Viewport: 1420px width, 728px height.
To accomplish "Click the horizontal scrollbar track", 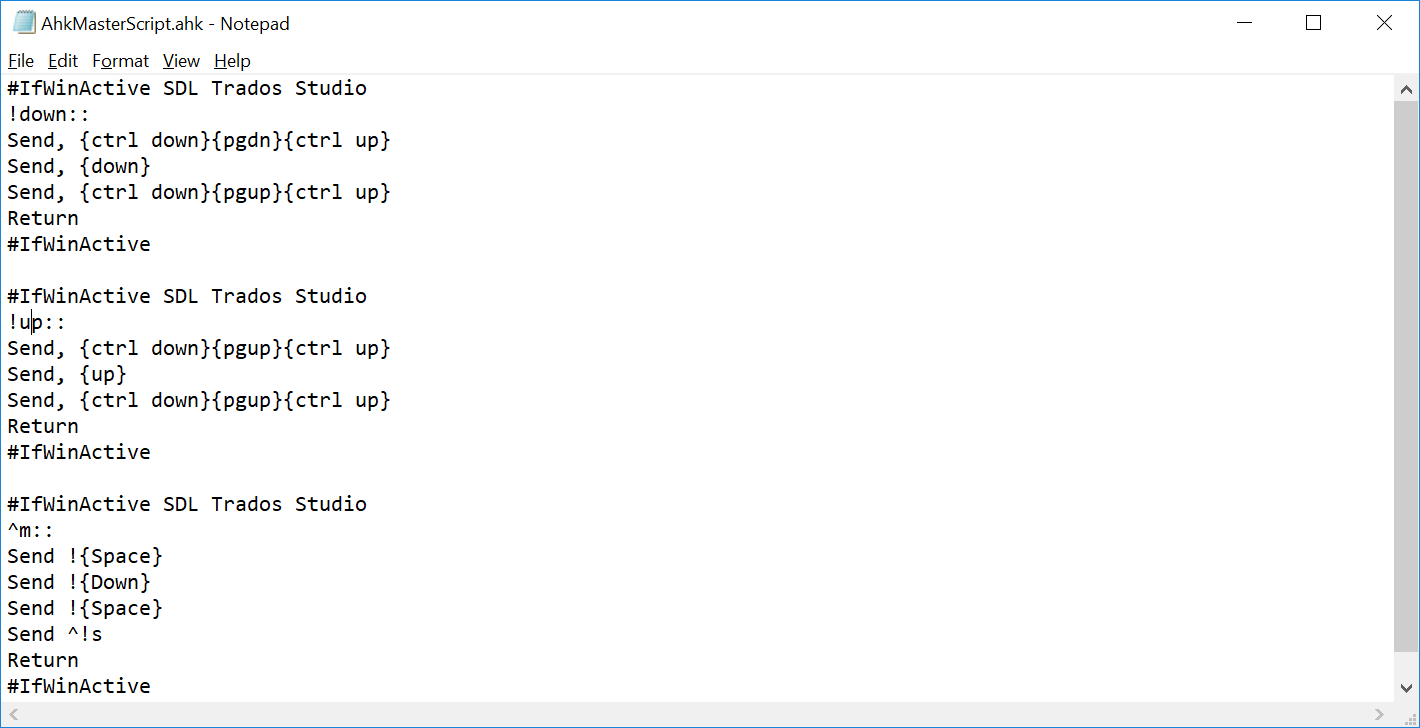I will tap(700, 715).
